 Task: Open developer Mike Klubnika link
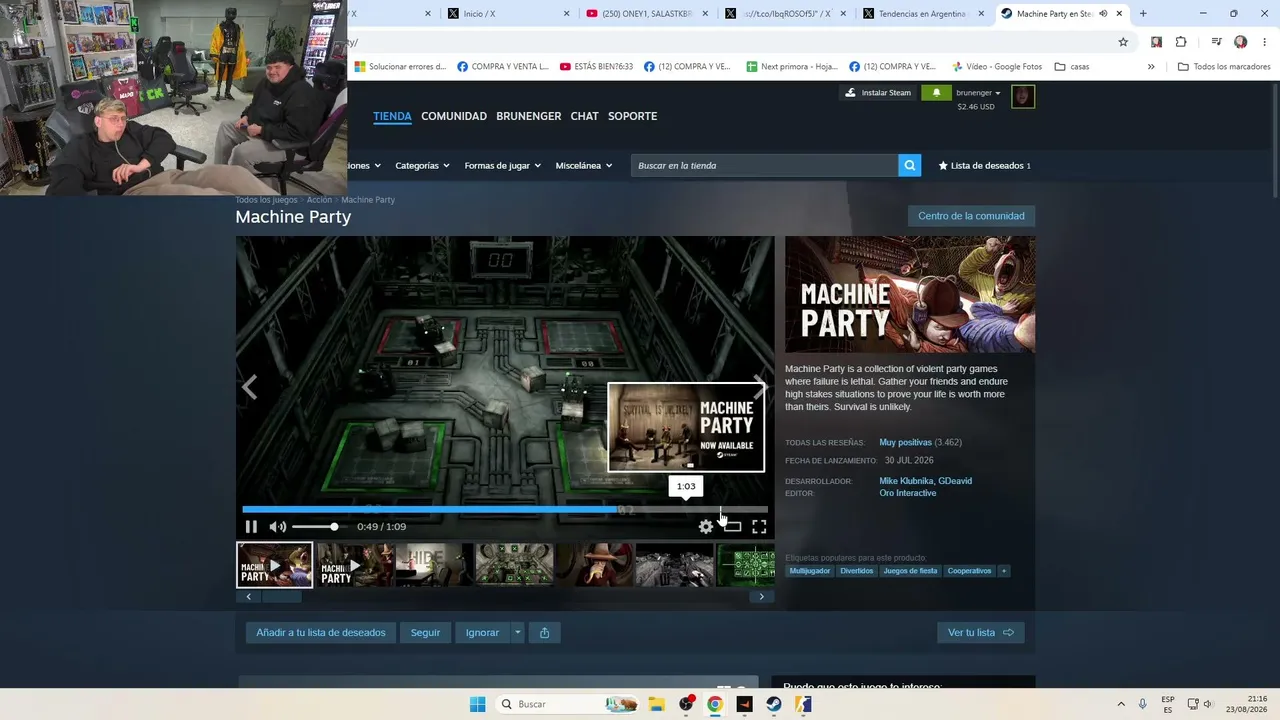pyautogui.click(x=905, y=481)
